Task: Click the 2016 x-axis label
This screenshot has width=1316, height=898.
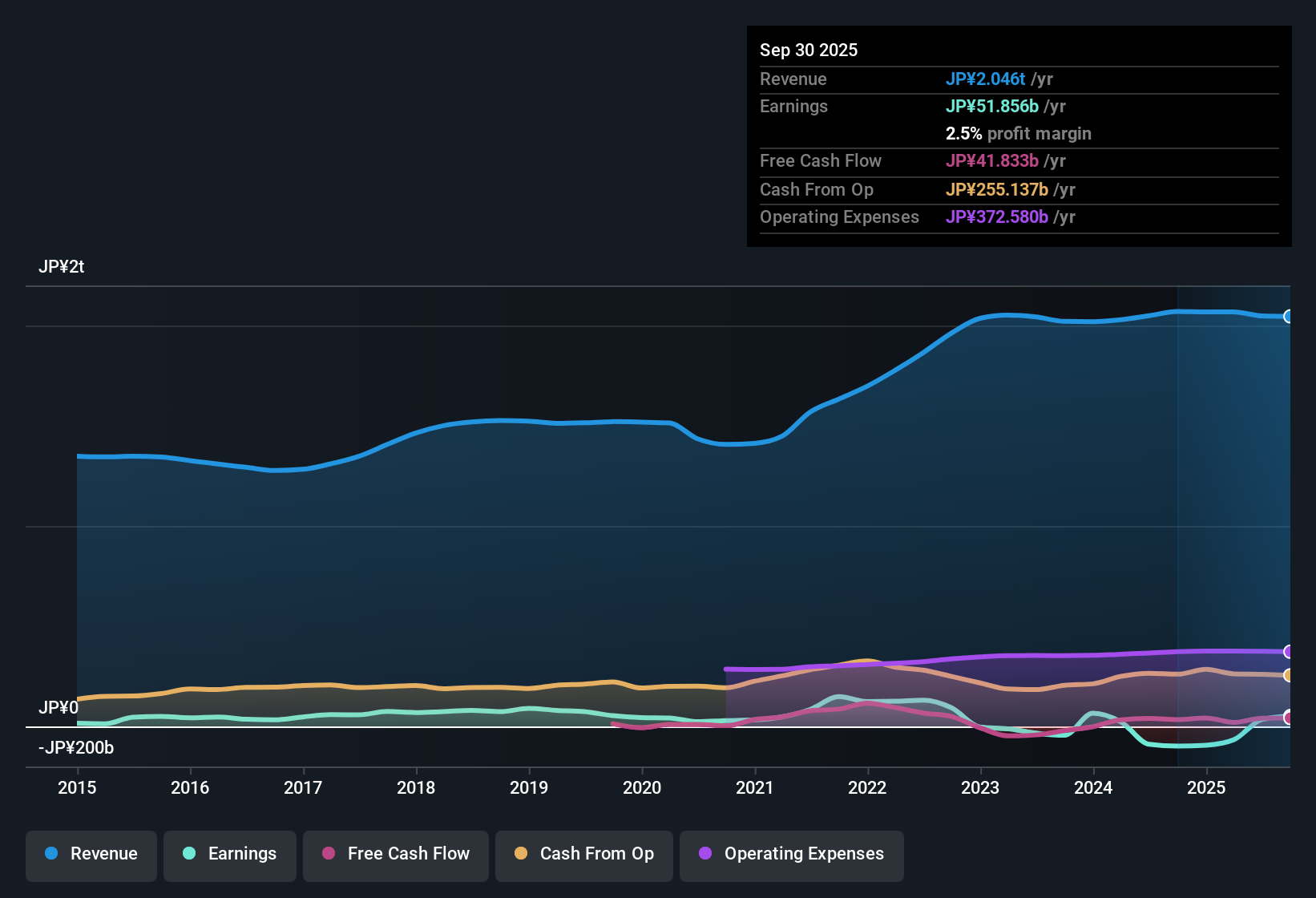Action: [190, 788]
